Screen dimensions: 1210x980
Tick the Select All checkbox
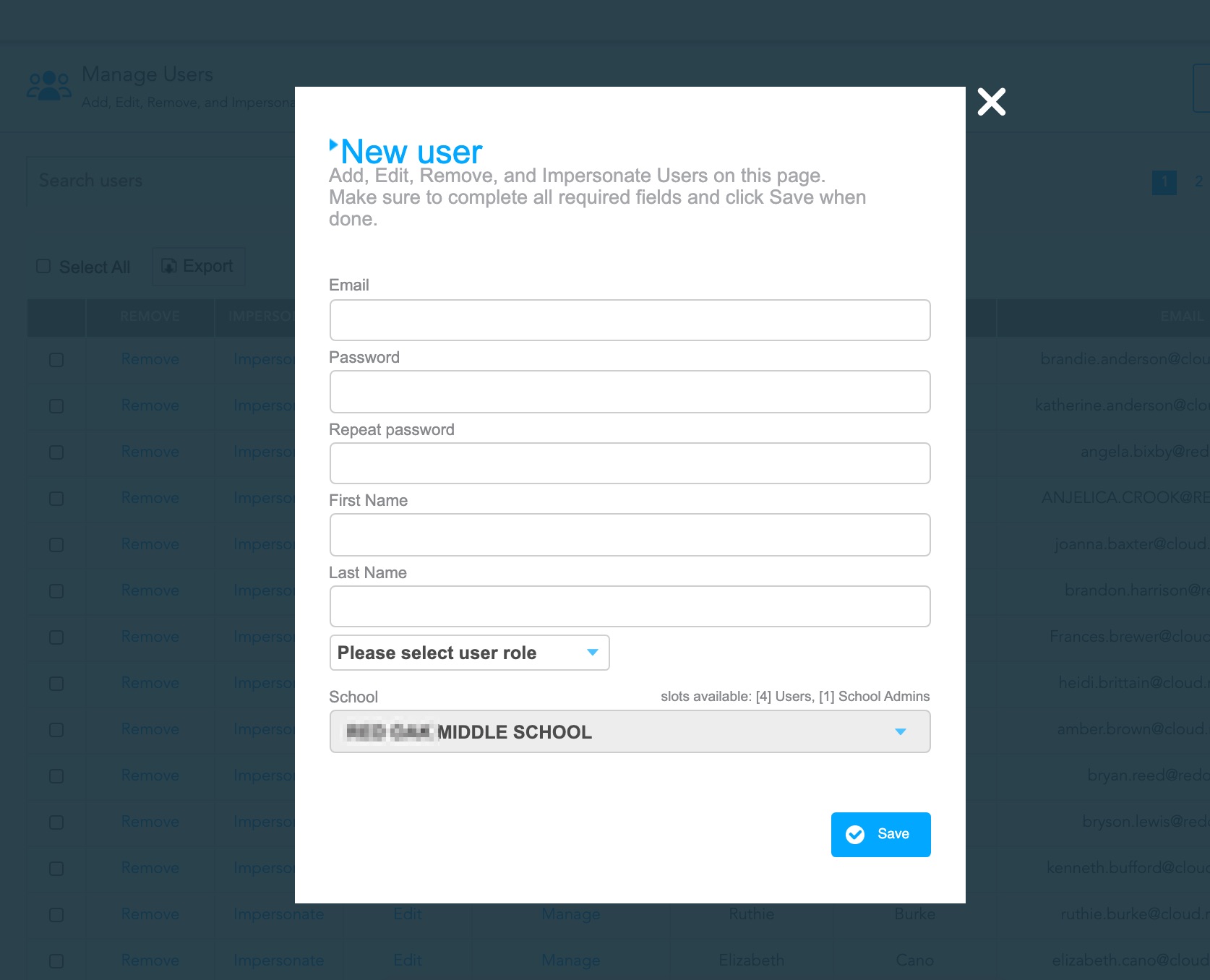tap(43, 267)
